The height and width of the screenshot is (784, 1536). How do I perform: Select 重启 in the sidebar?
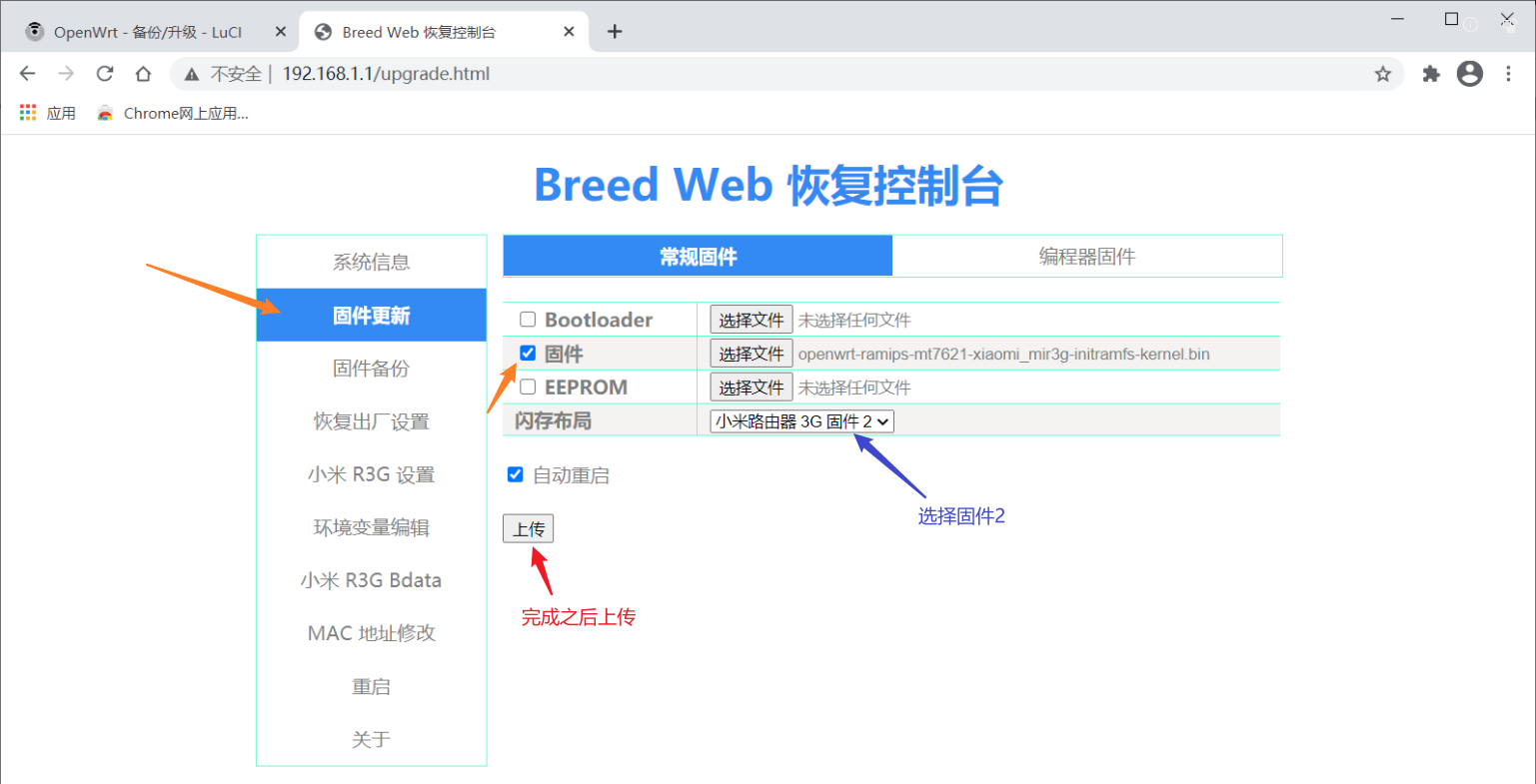pyautogui.click(x=372, y=687)
